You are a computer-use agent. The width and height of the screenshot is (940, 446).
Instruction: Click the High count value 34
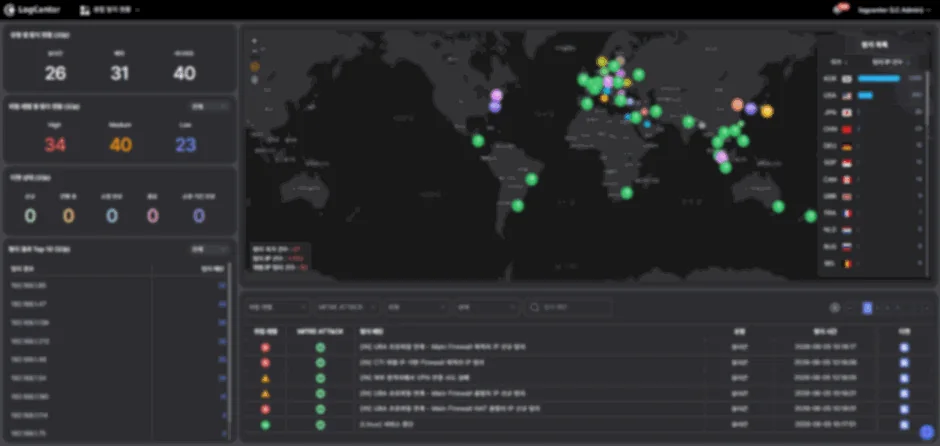55,144
